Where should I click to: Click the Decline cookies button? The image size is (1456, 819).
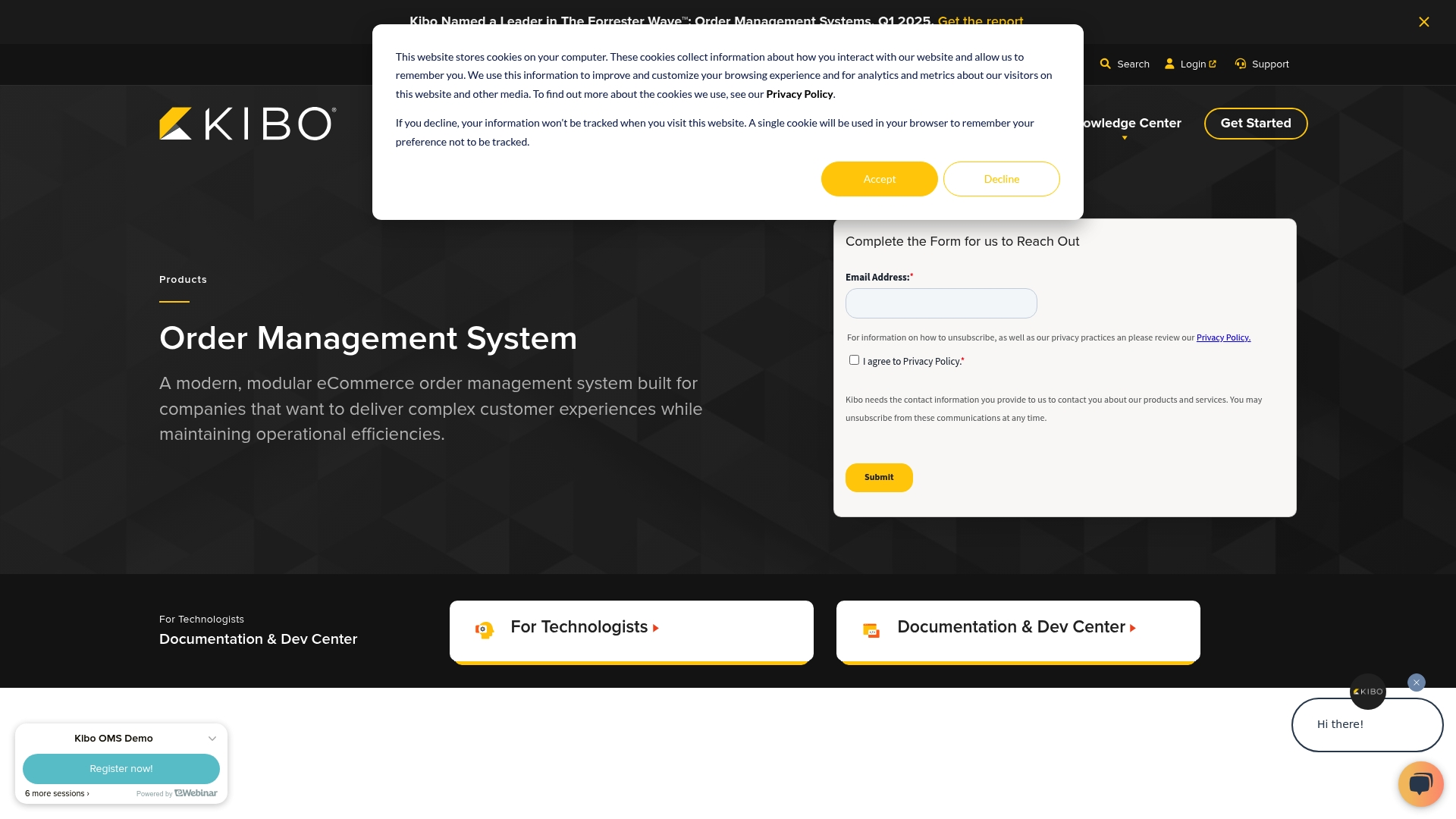(x=1001, y=179)
